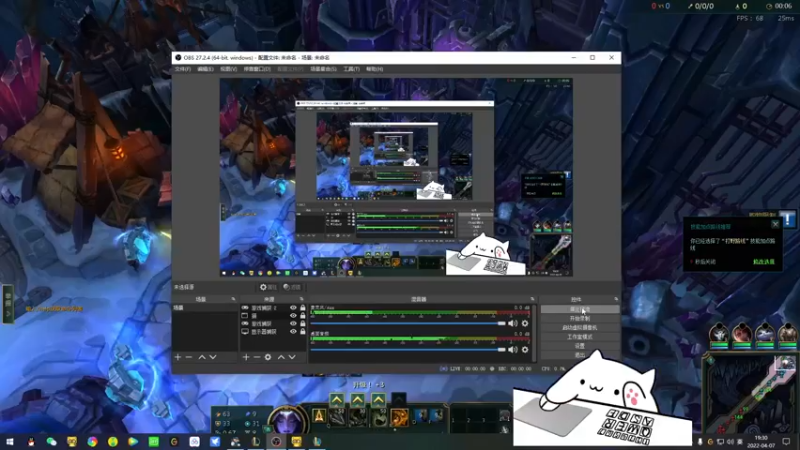Float the 混音器 dock via its header icon
The image size is (800, 450).
click(x=532, y=299)
